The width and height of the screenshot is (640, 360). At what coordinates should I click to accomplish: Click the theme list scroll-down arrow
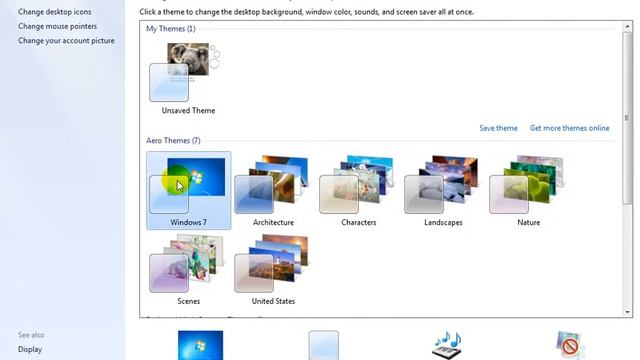[627, 312]
